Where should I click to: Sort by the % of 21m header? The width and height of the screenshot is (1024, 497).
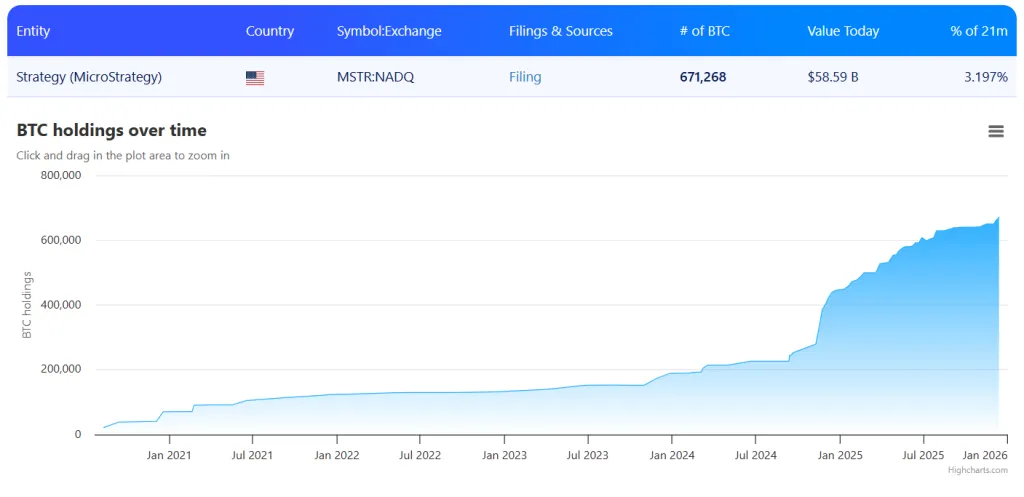point(978,31)
